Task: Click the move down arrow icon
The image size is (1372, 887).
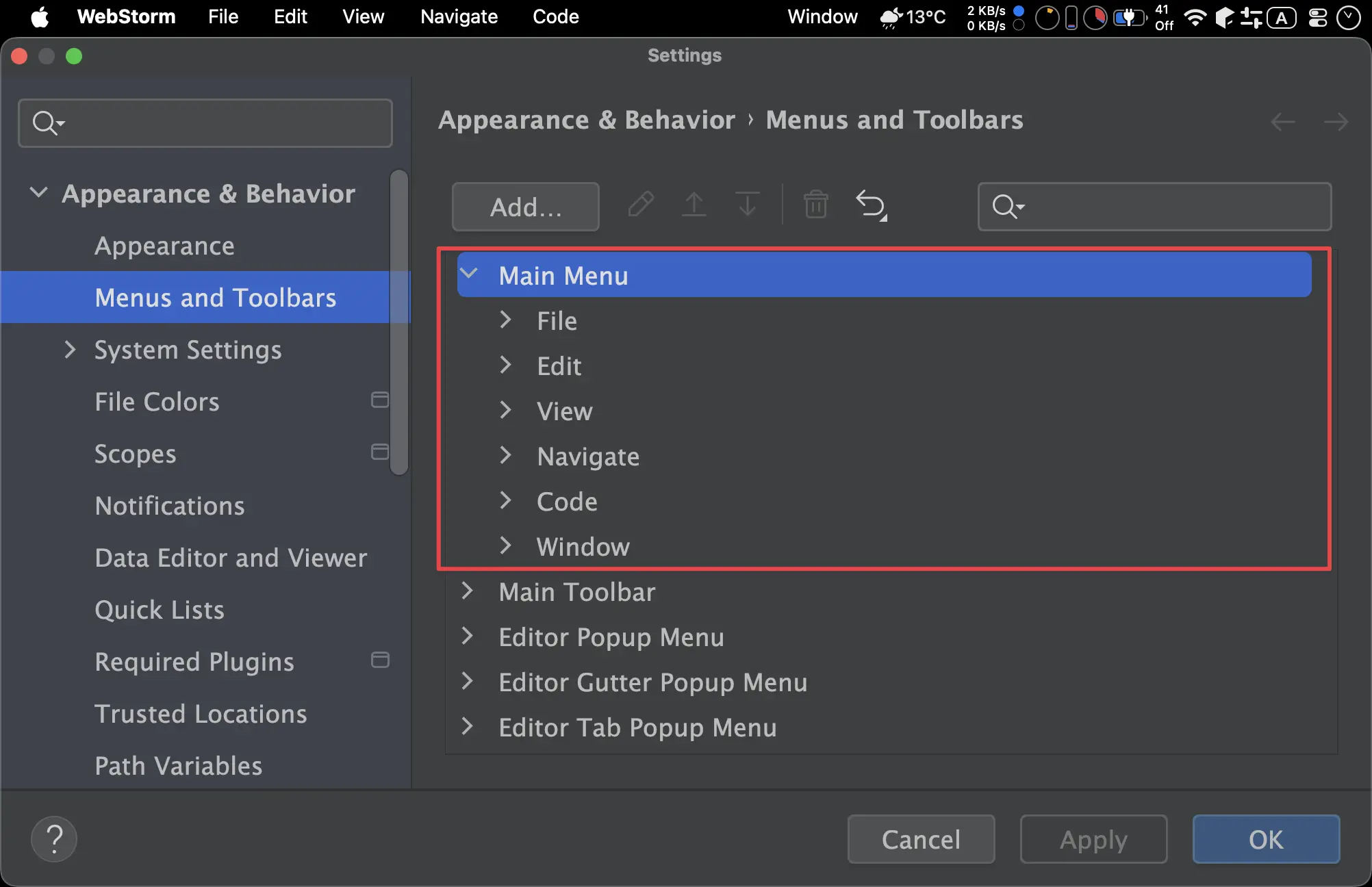Action: click(x=747, y=205)
